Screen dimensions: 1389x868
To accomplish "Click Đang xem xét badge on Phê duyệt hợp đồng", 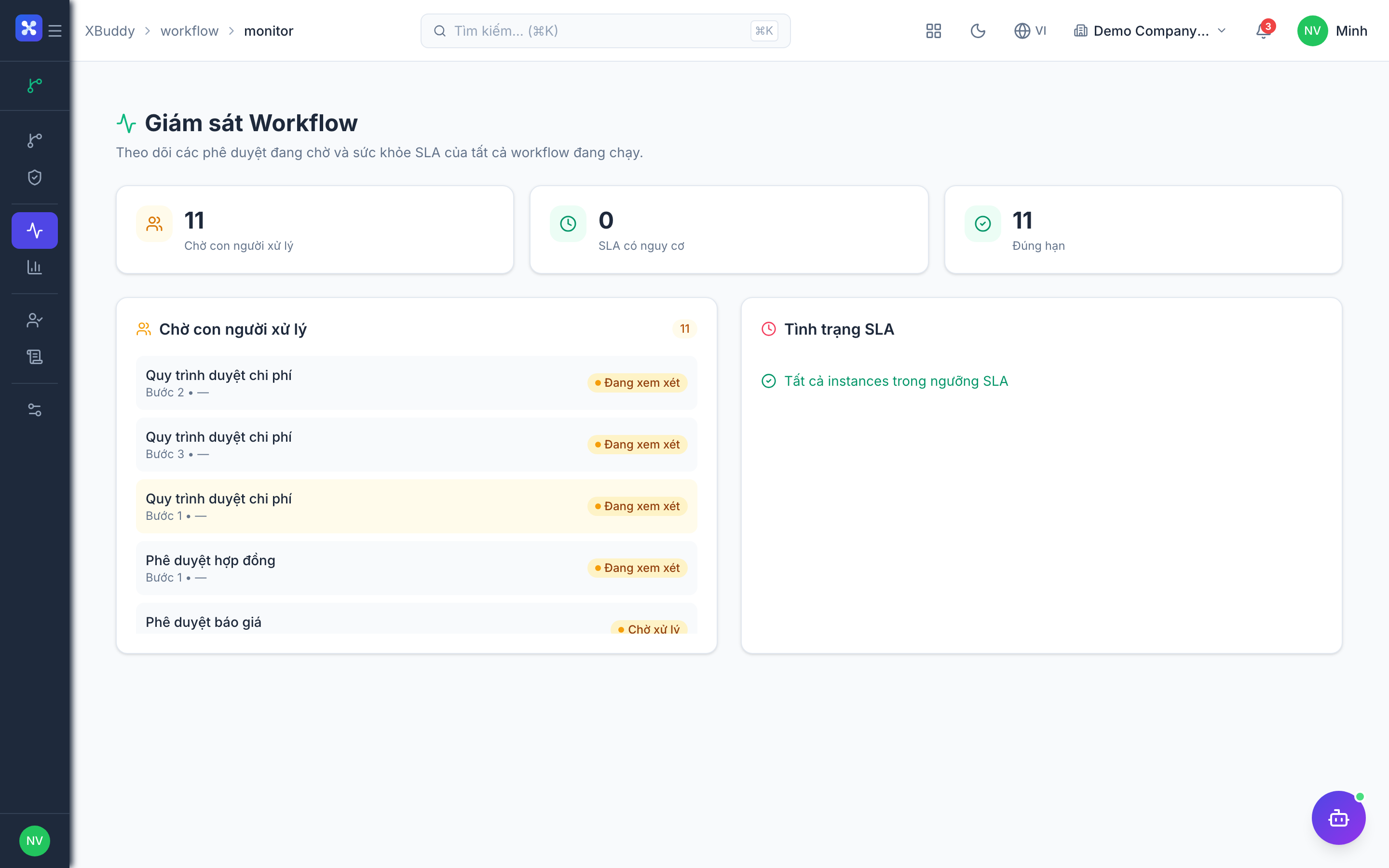I will 637,569.
